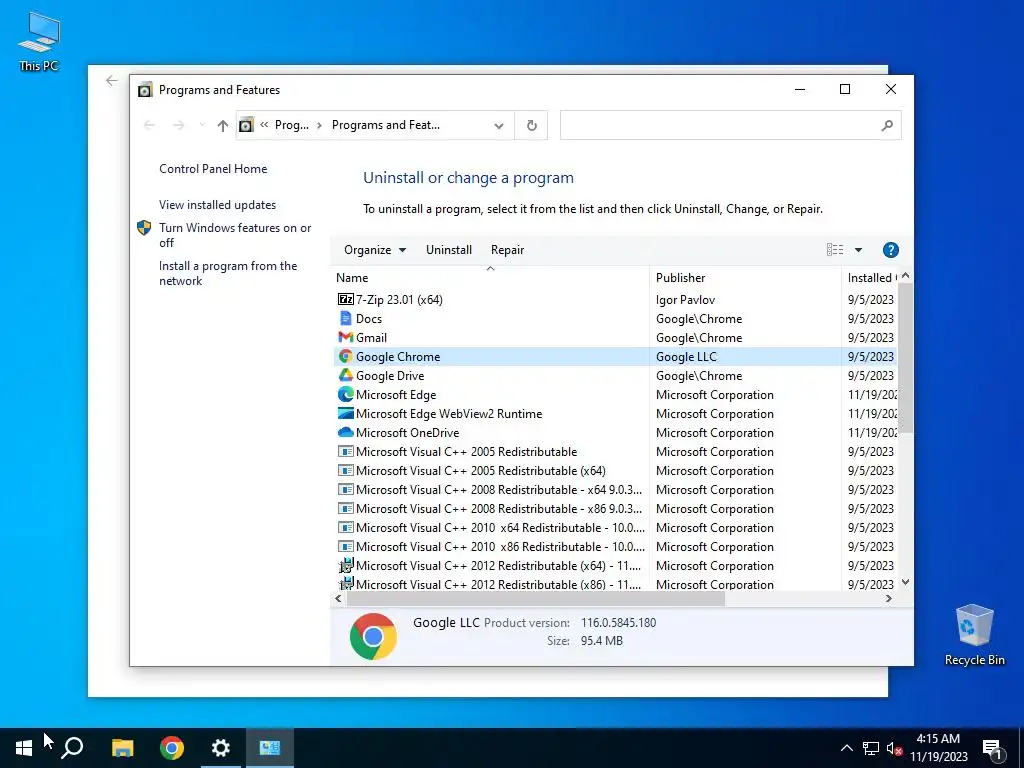Click the muted volume tray icon

tap(894, 748)
